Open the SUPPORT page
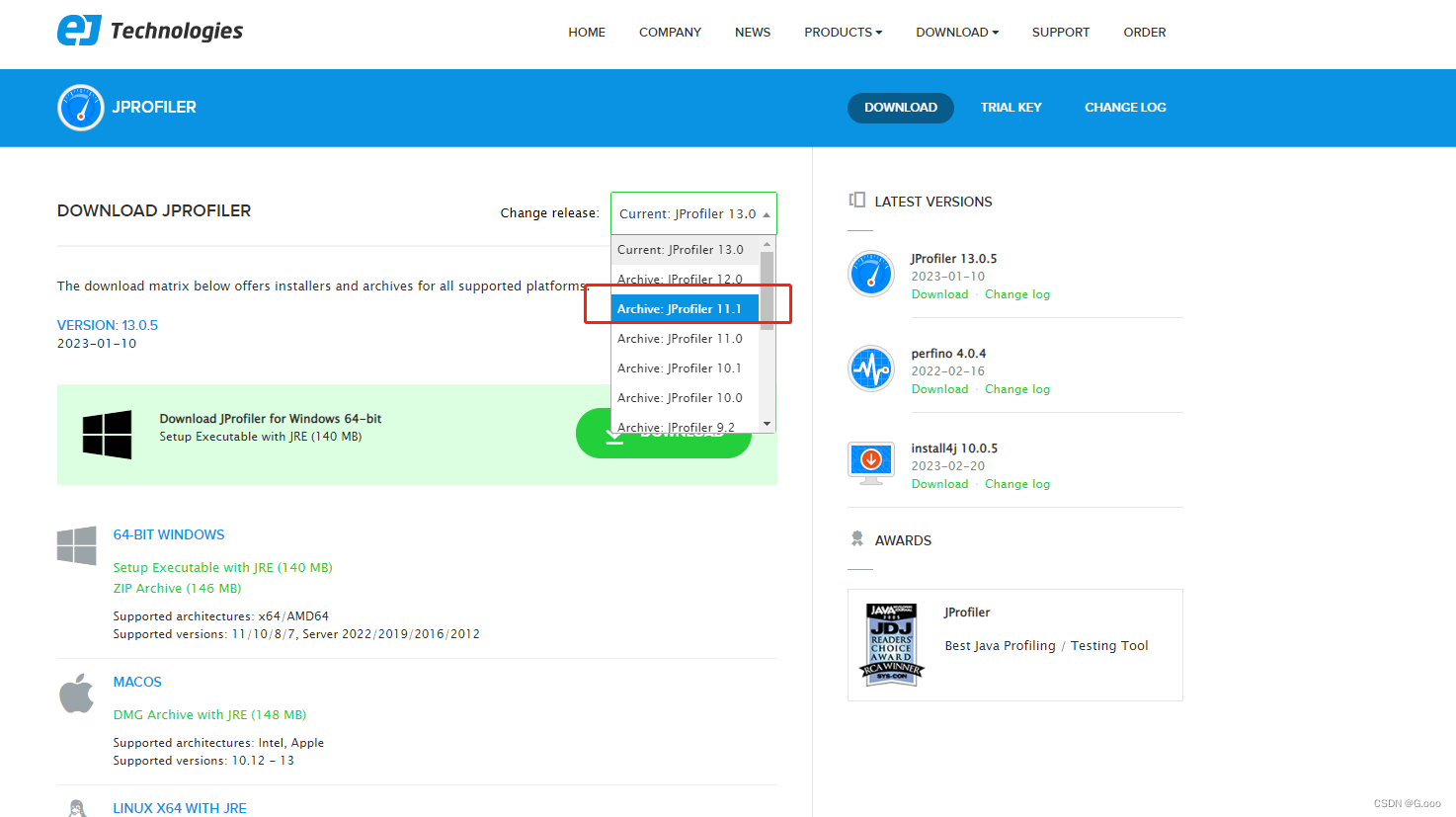 pyautogui.click(x=1061, y=33)
